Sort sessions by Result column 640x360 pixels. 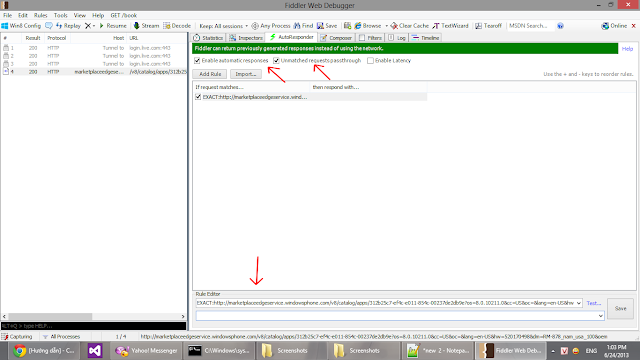(33, 38)
